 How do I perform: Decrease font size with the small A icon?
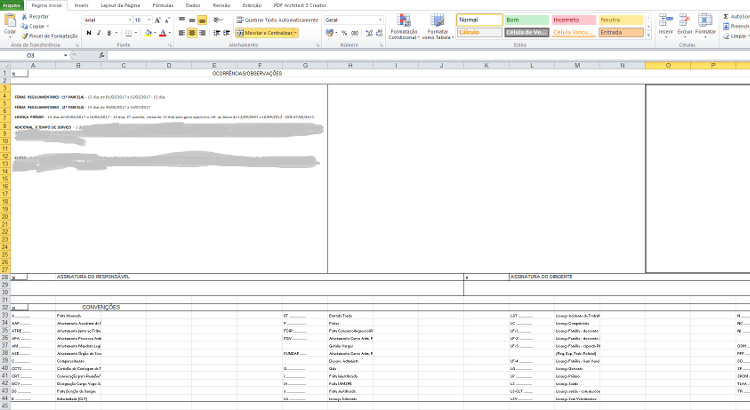pyautogui.click(x=167, y=20)
